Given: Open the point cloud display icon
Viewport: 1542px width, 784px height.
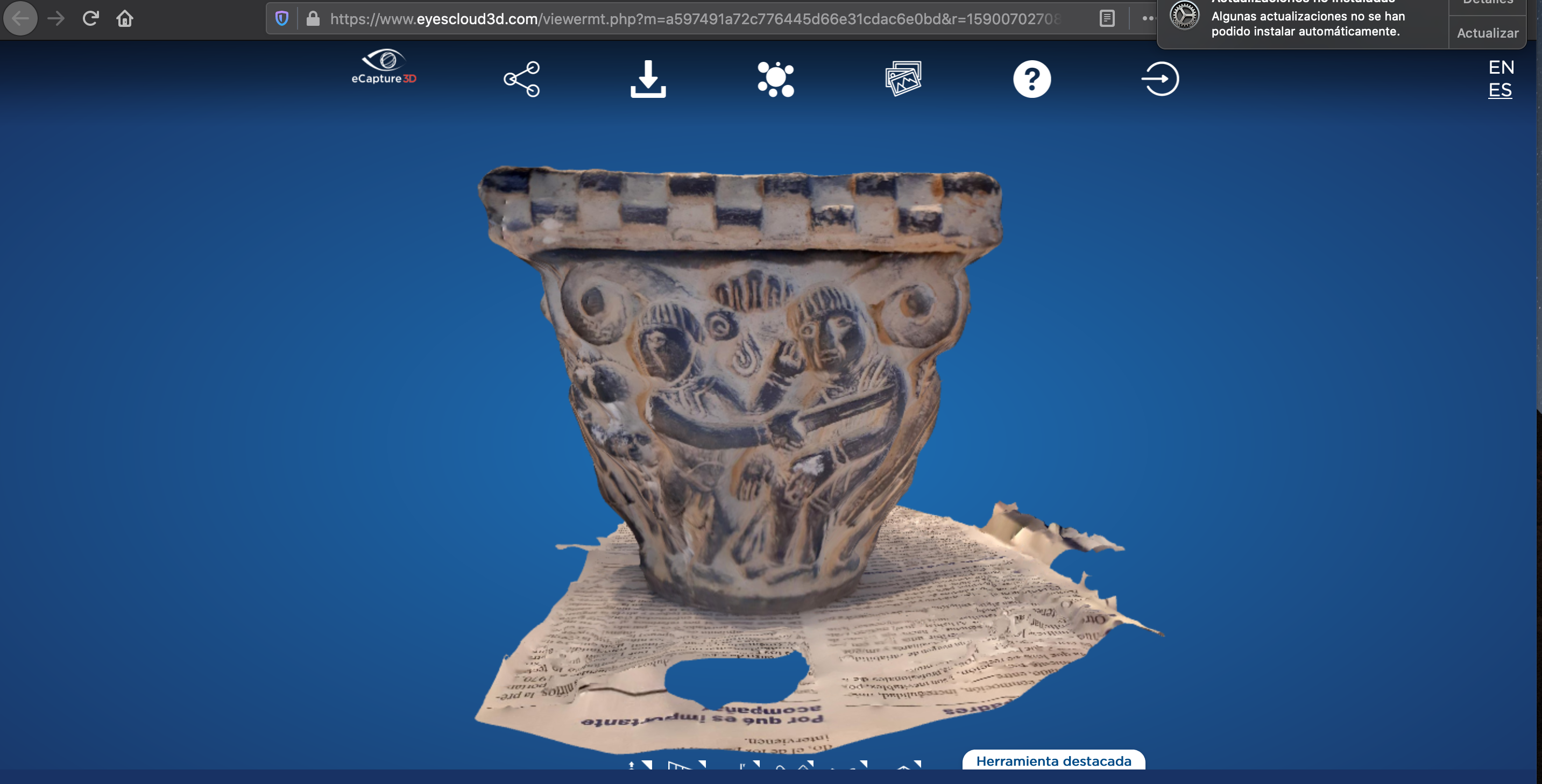Looking at the screenshot, I should point(775,79).
